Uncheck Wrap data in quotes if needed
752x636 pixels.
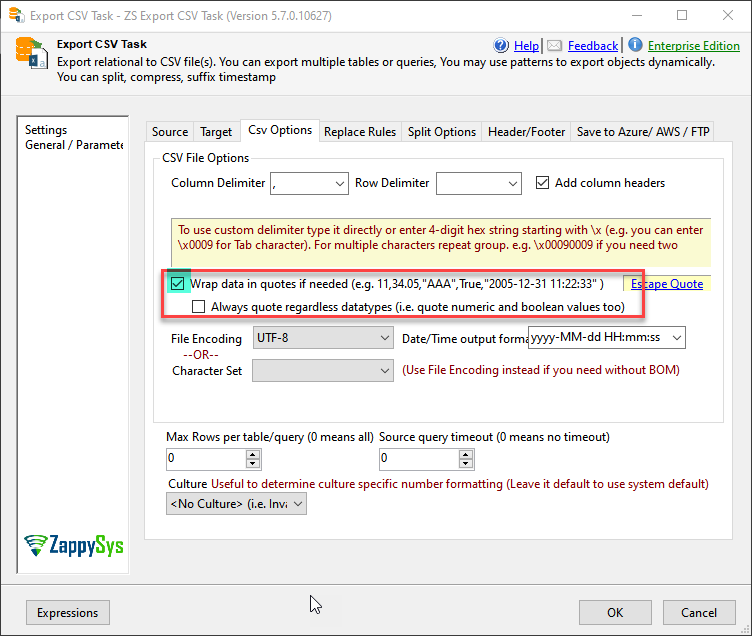pyautogui.click(x=177, y=284)
